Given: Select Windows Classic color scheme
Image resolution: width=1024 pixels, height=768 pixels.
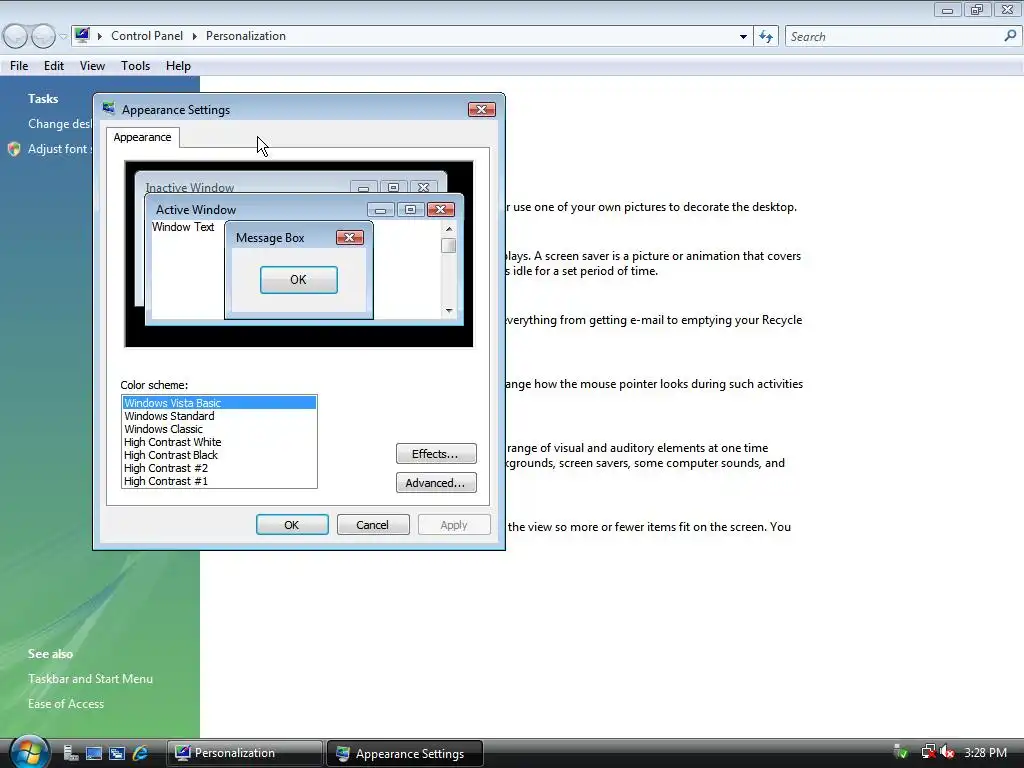Looking at the screenshot, I should tap(219, 429).
